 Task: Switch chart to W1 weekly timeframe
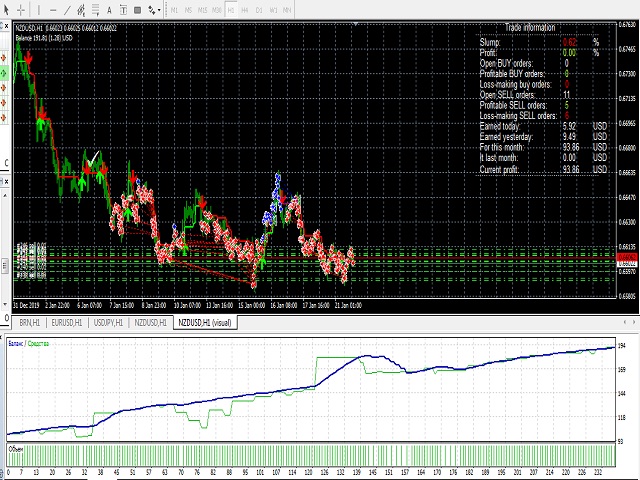273,10
